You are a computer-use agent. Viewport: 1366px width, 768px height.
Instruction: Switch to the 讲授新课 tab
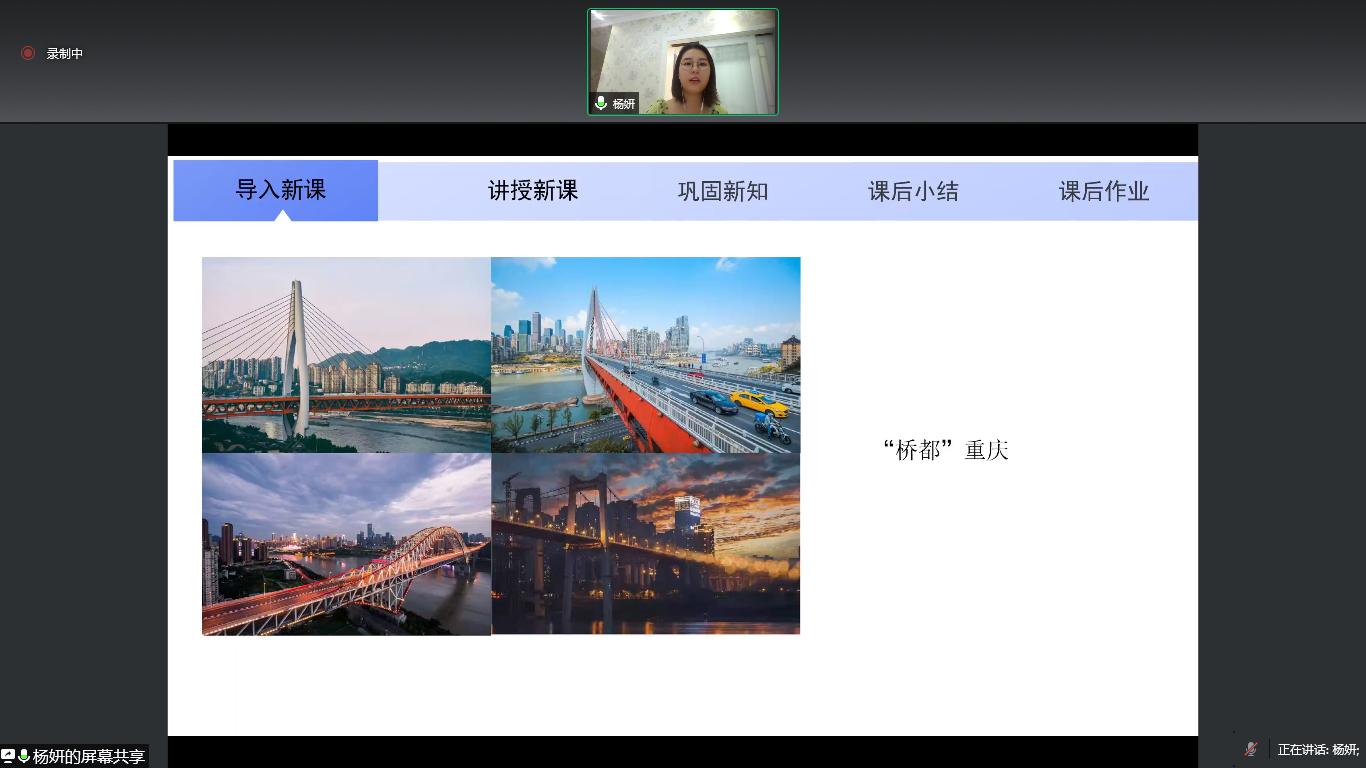(x=533, y=191)
